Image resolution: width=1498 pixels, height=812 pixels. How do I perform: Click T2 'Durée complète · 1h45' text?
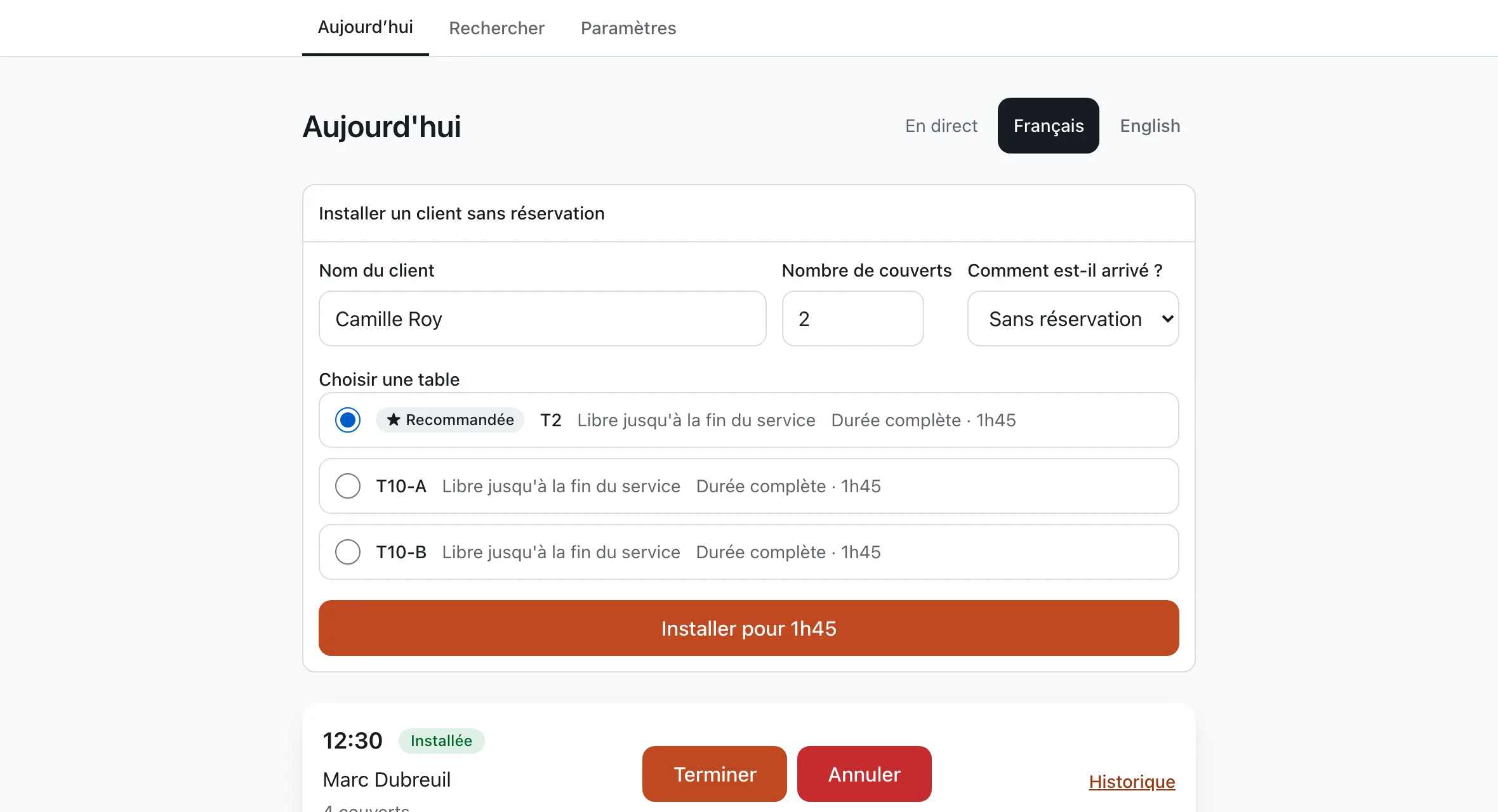point(924,420)
